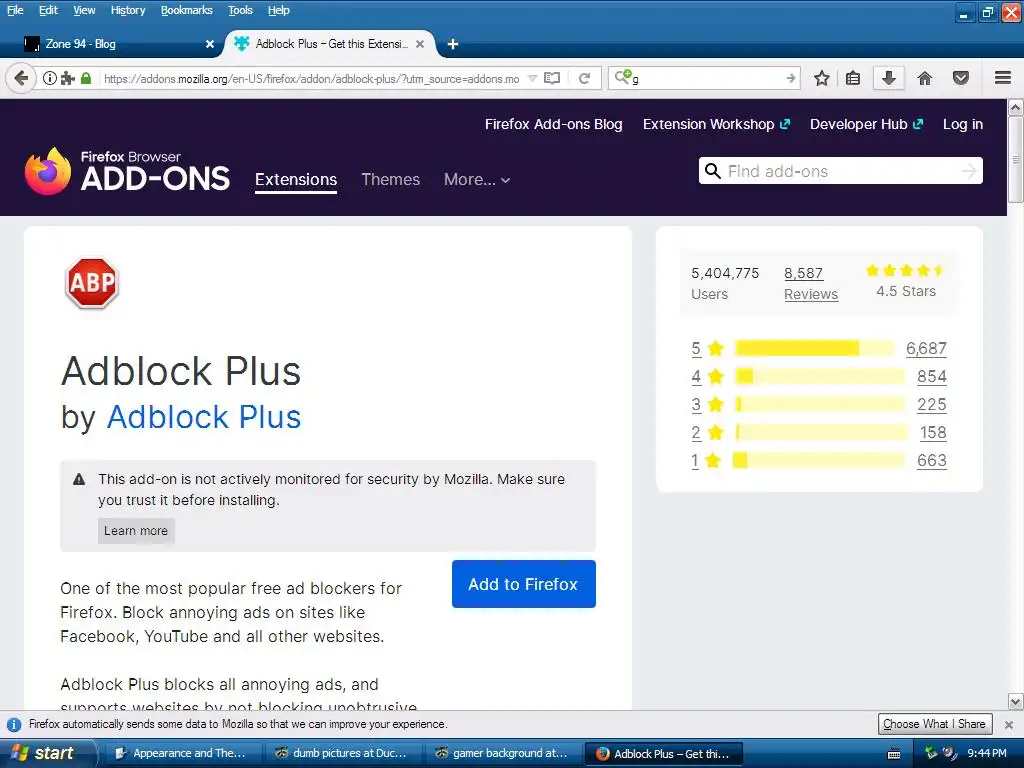Dismiss the Firefox data notification bar

pos(1009,724)
